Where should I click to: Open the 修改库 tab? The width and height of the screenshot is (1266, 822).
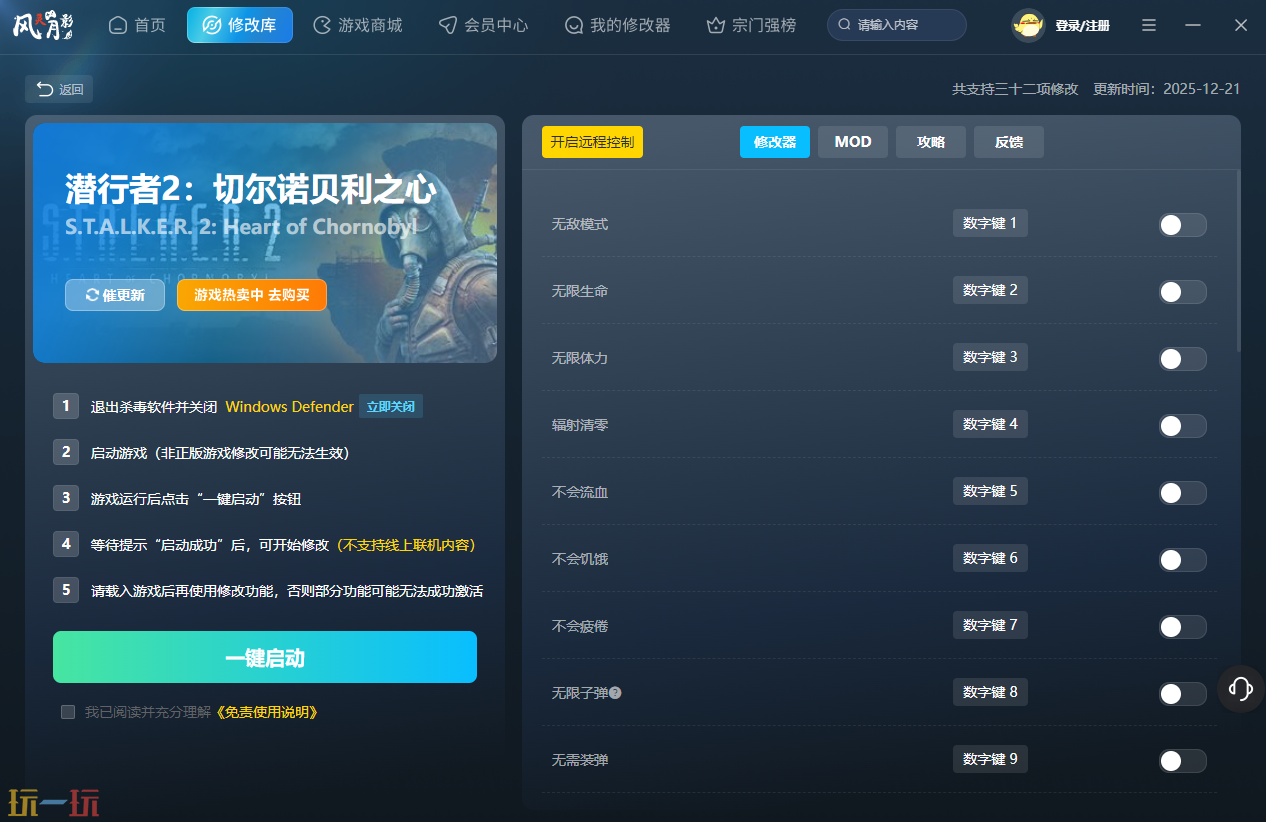click(240, 25)
